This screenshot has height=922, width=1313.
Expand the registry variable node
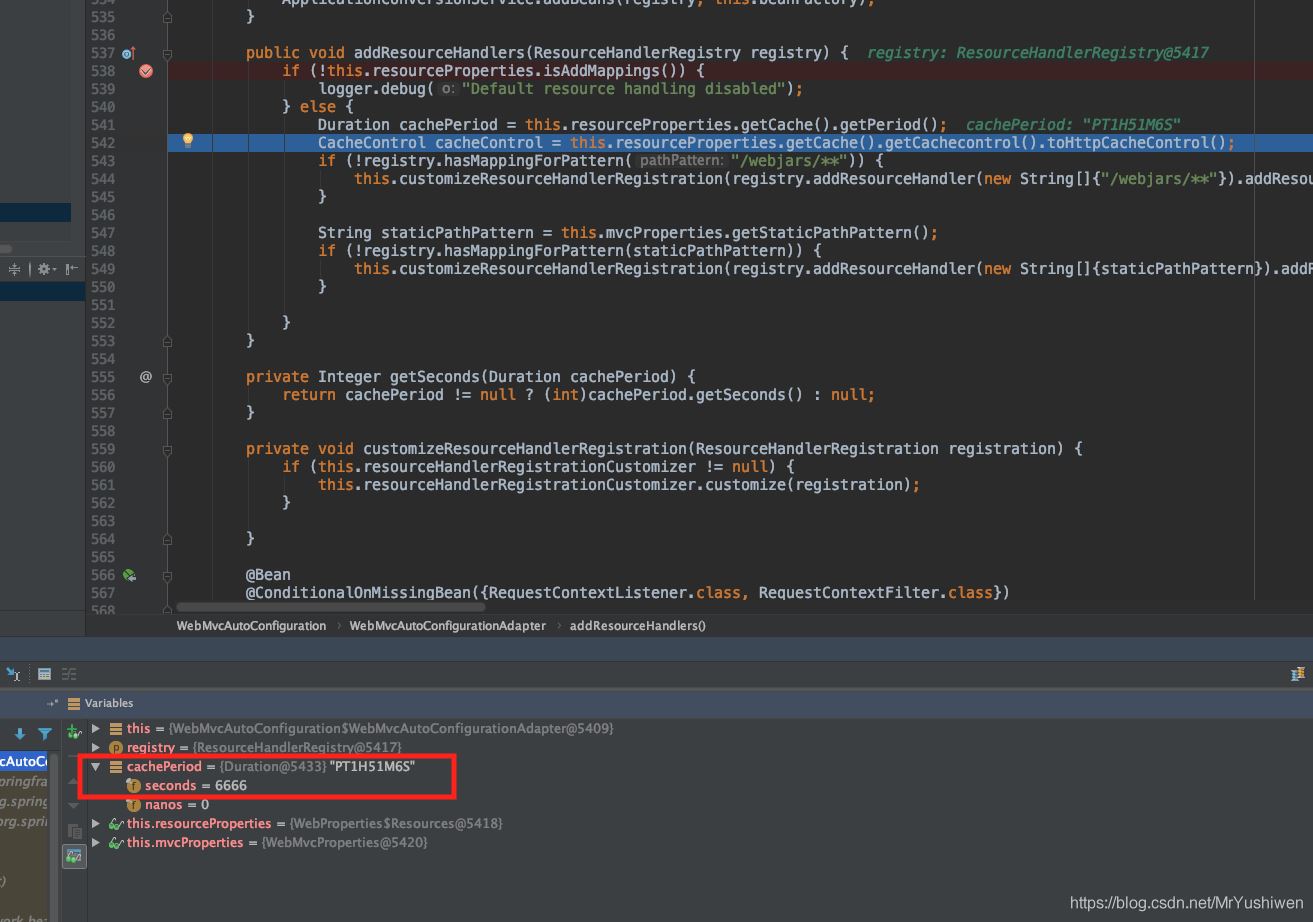[x=96, y=747]
